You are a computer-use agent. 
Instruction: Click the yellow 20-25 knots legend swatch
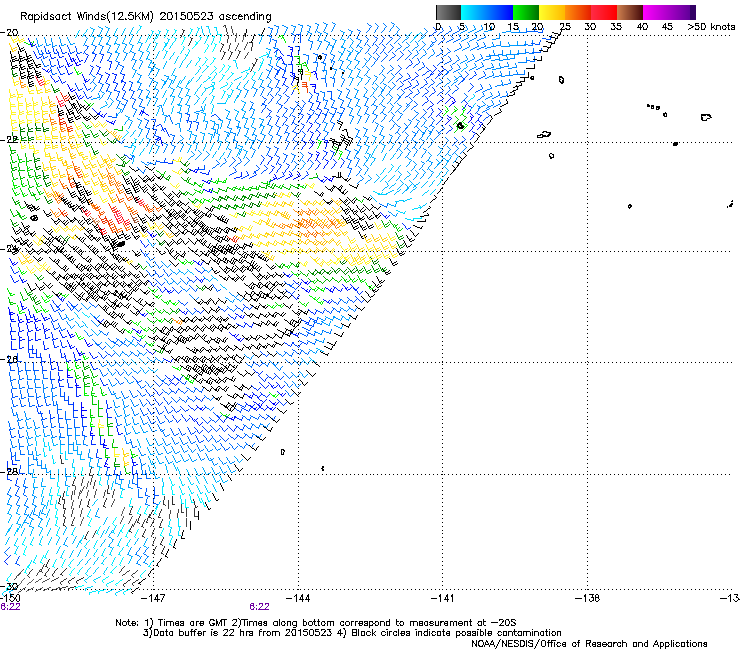pos(552,12)
